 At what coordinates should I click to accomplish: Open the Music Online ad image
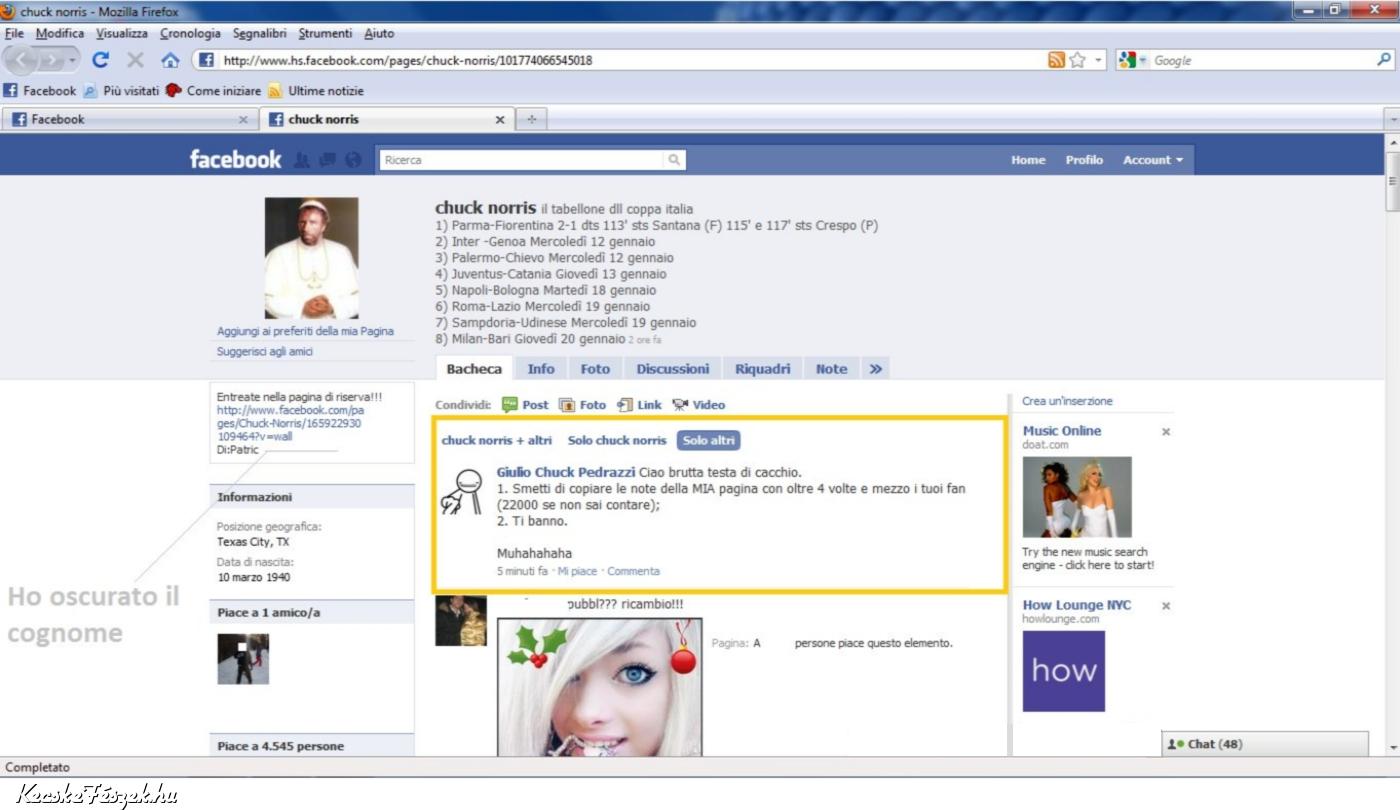click(x=1077, y=498)
